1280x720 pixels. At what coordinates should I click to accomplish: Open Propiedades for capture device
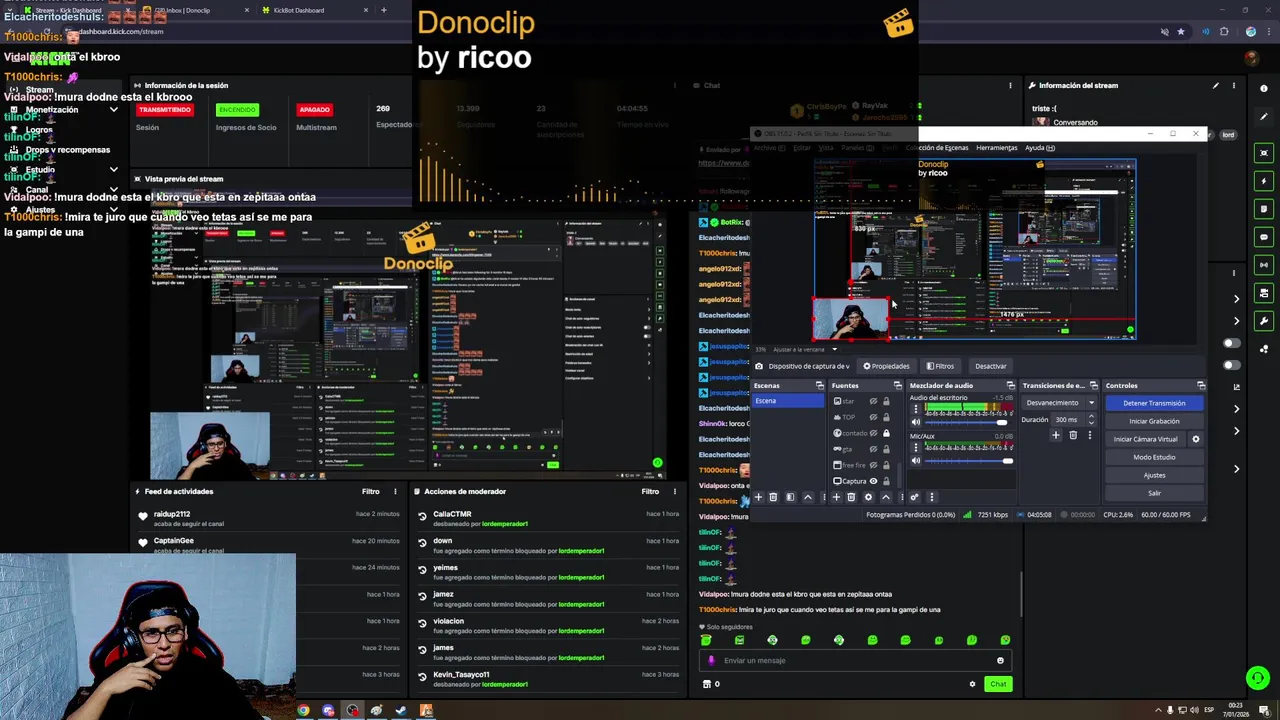pos(886,366)
